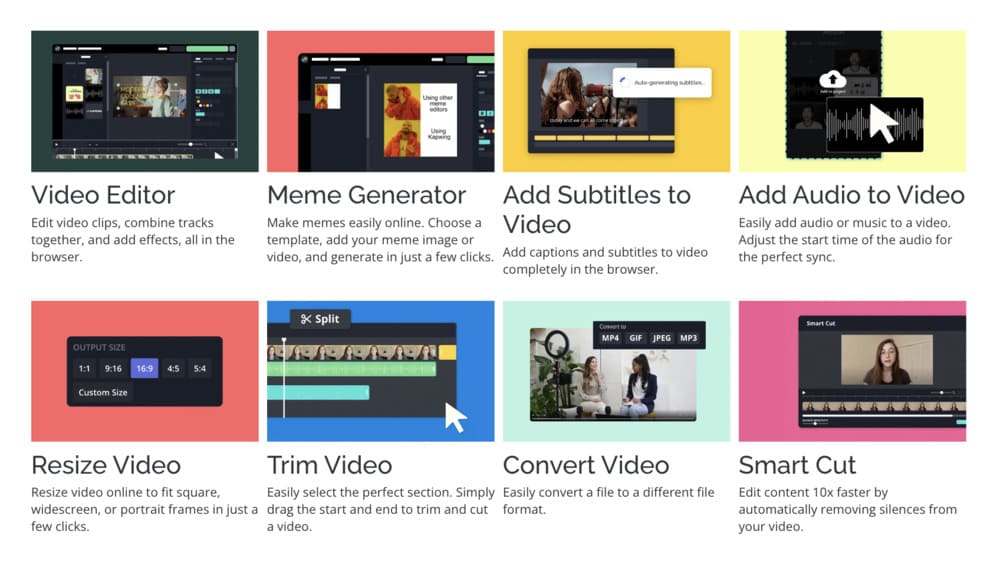Select the 1:1 output size option

tap(84, 368)
